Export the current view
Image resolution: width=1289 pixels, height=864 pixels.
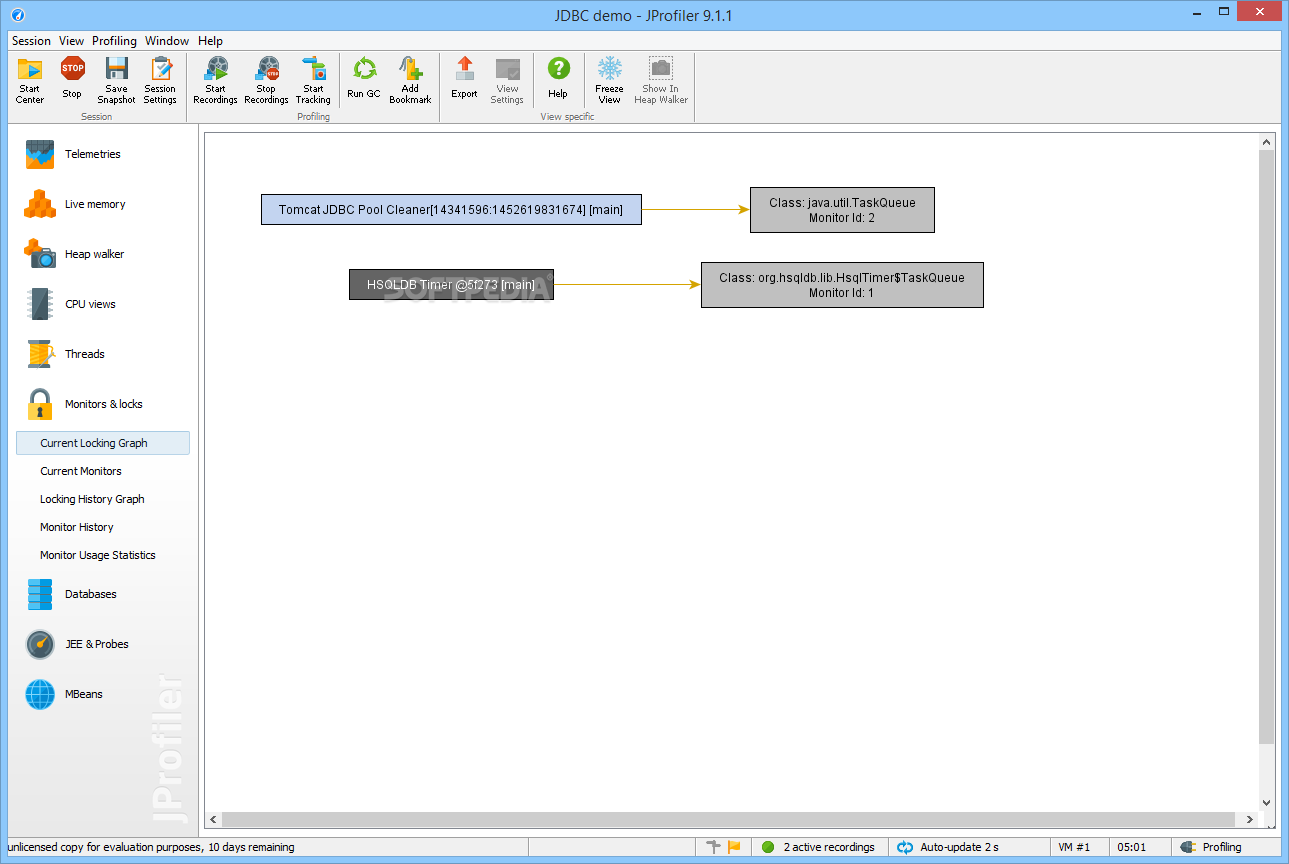coord(464,80)
